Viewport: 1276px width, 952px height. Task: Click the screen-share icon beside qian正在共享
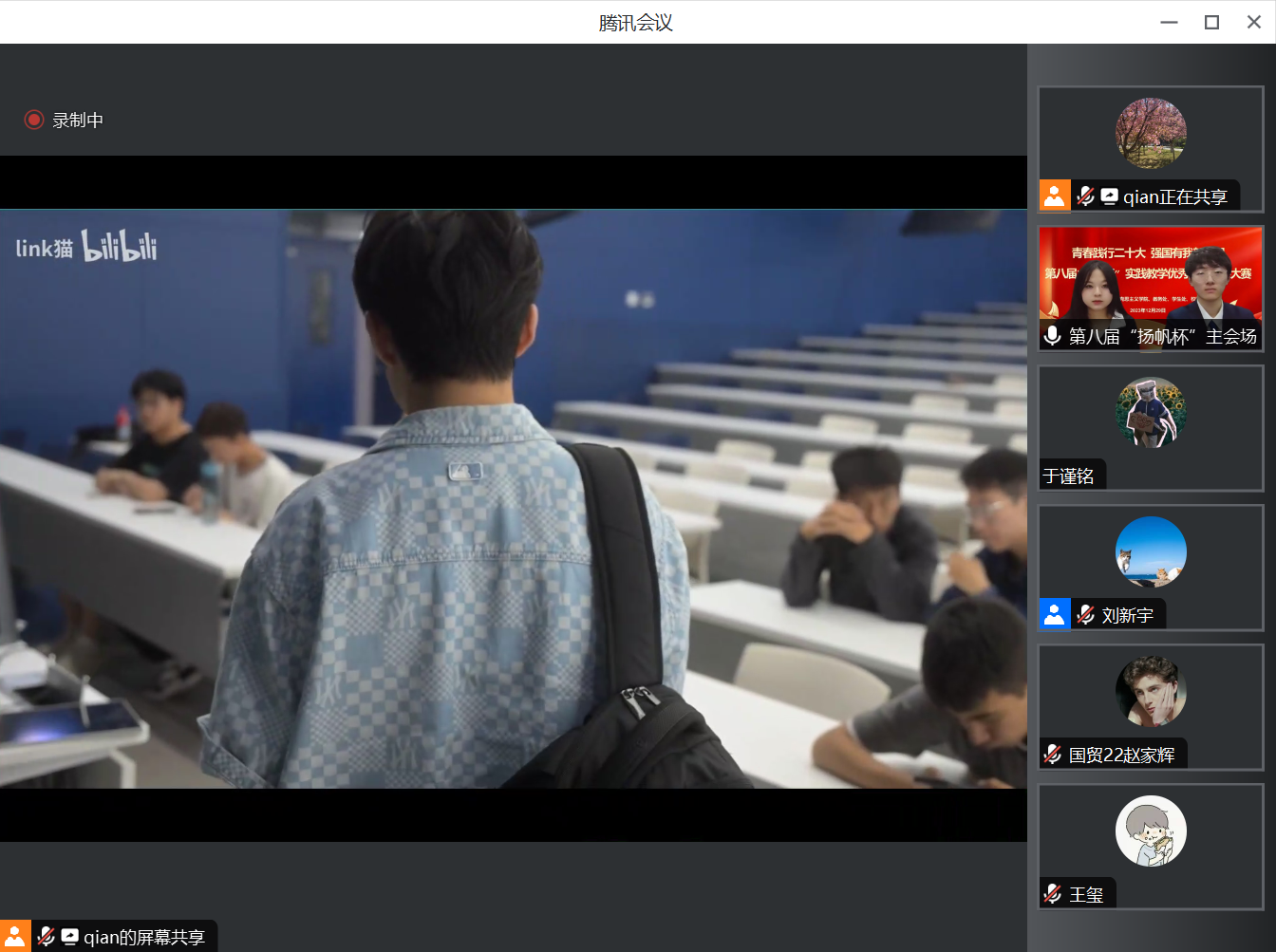pyautogui.click(x=1110, y=196)
